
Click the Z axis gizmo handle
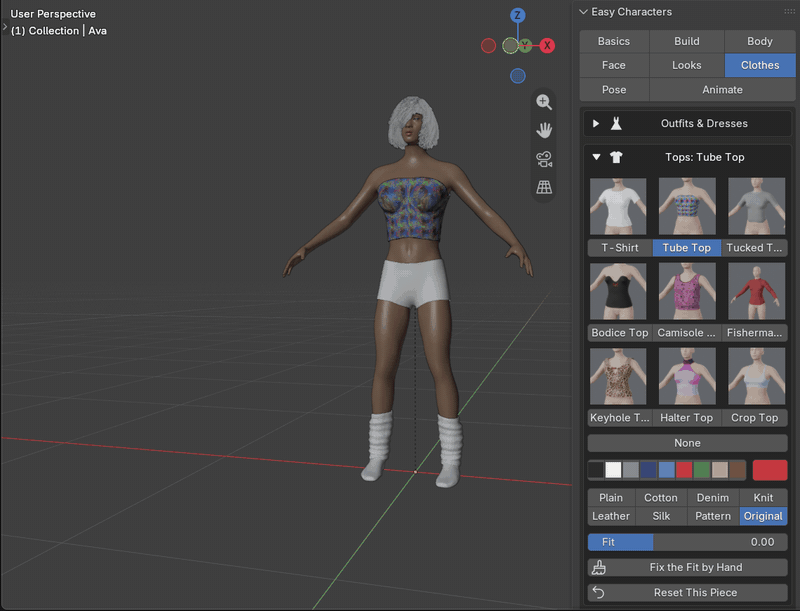coord(517,15)
